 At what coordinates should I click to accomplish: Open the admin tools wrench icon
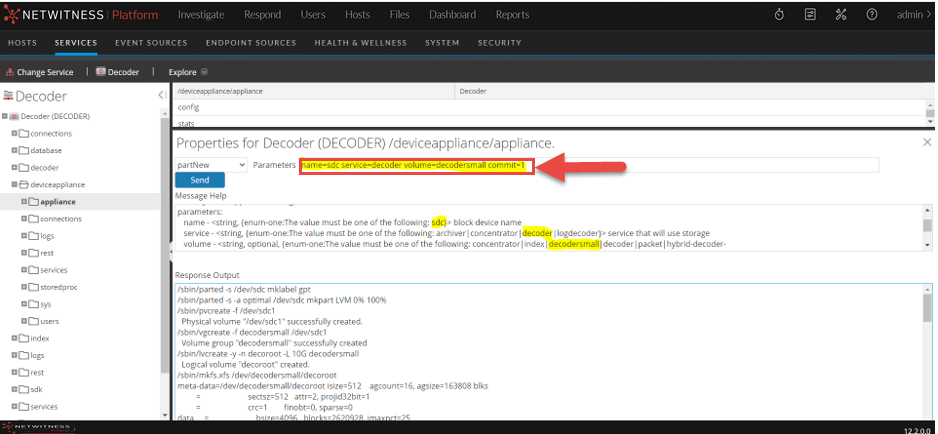coord(841,15)
